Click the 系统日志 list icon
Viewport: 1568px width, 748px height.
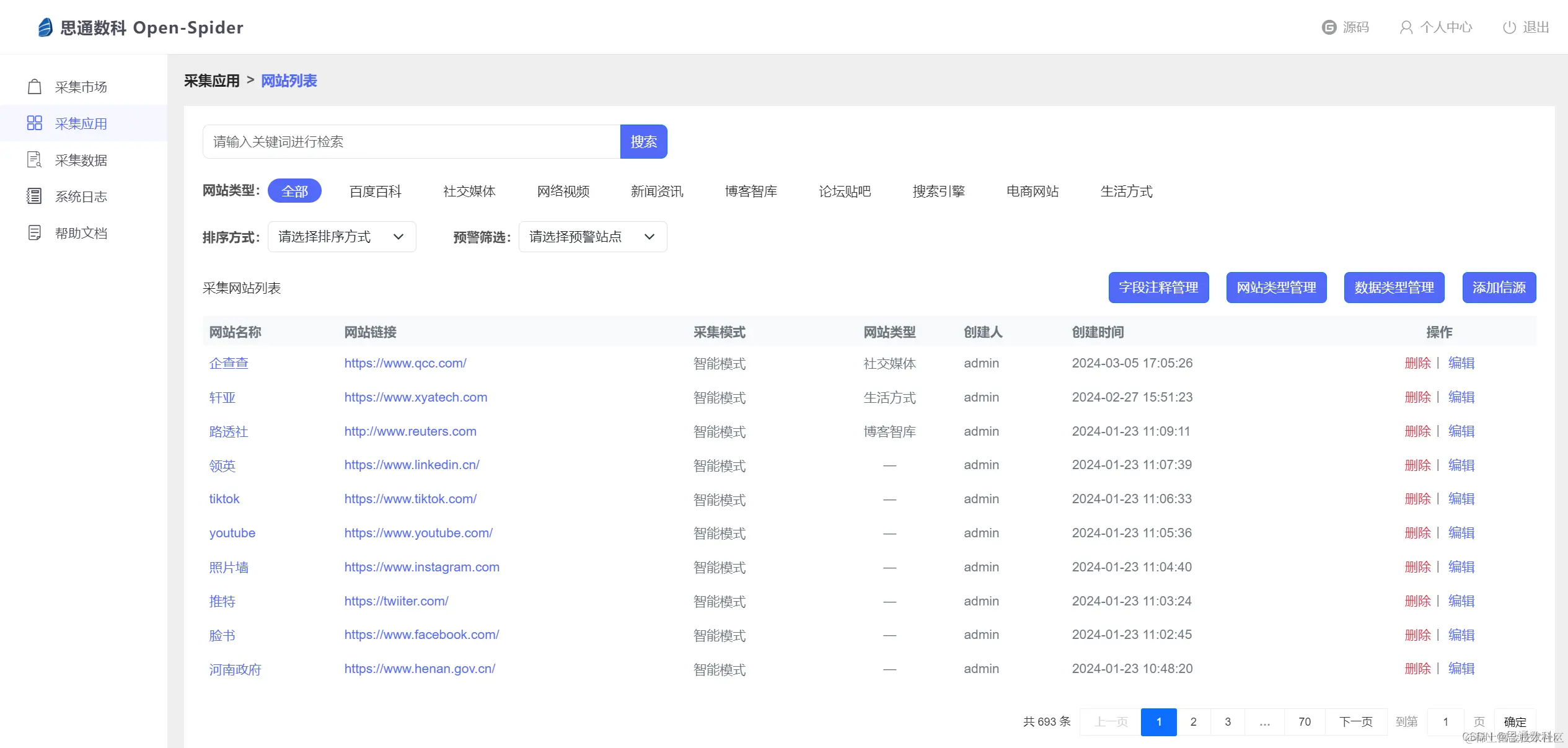click(35, 196)
